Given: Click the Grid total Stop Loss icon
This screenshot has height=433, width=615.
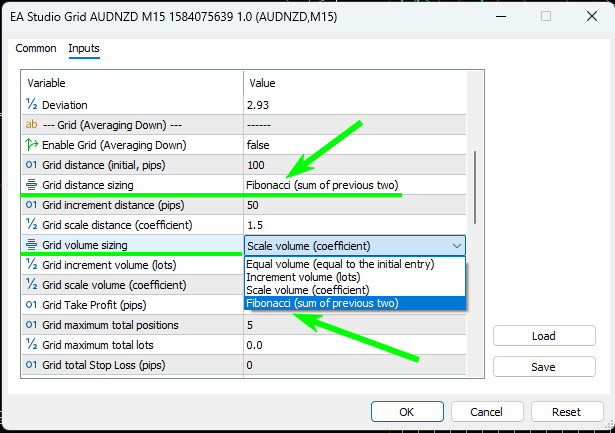Looking at the screenshot, I should [x=31, y=365].
